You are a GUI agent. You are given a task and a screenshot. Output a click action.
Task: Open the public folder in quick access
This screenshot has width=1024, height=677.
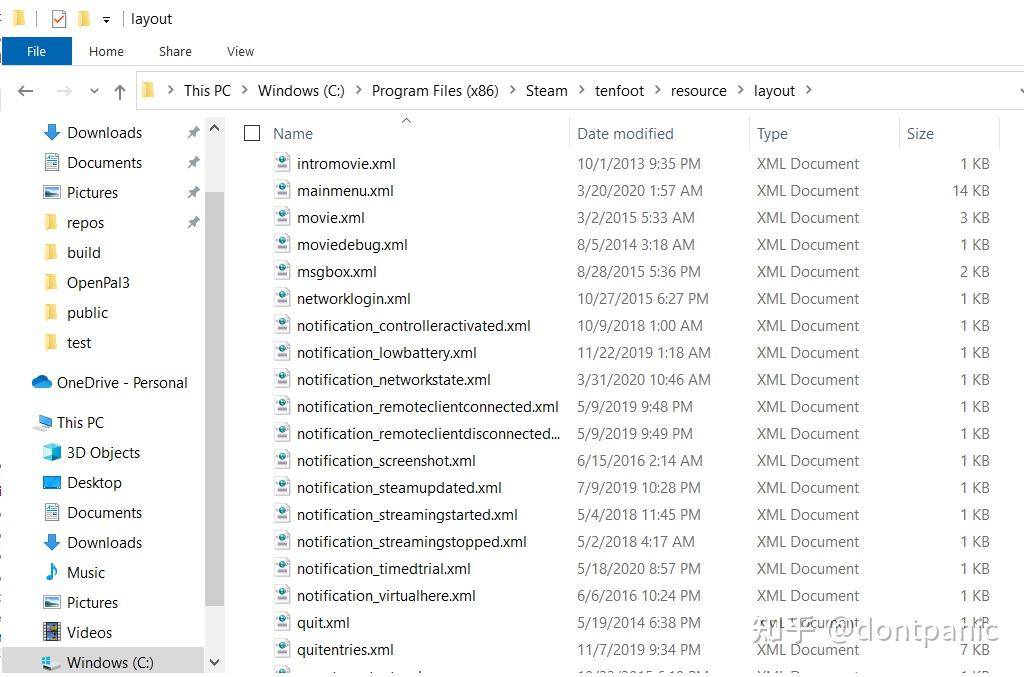click(87, 313)
